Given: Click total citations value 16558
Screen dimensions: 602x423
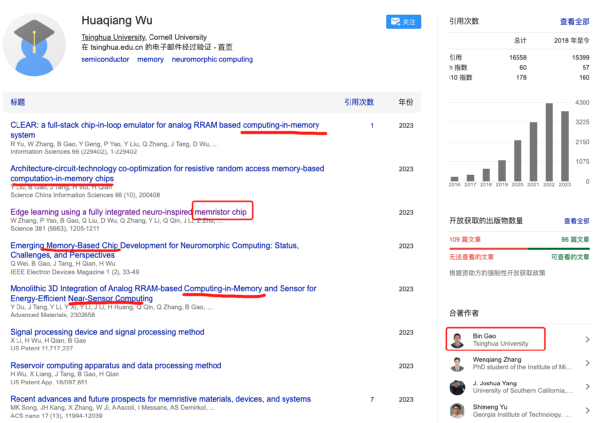Looking at the screenshot, I should click(x=518, y=58).
